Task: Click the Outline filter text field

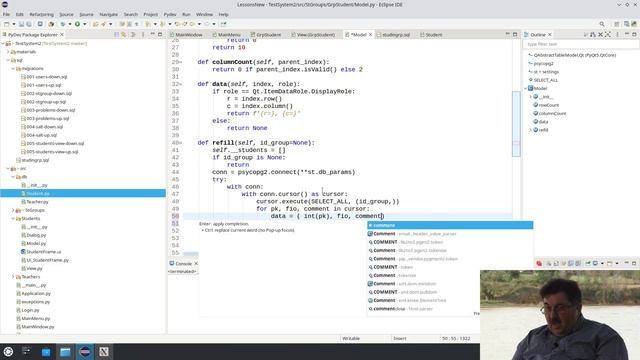Action: pos(580,44)
